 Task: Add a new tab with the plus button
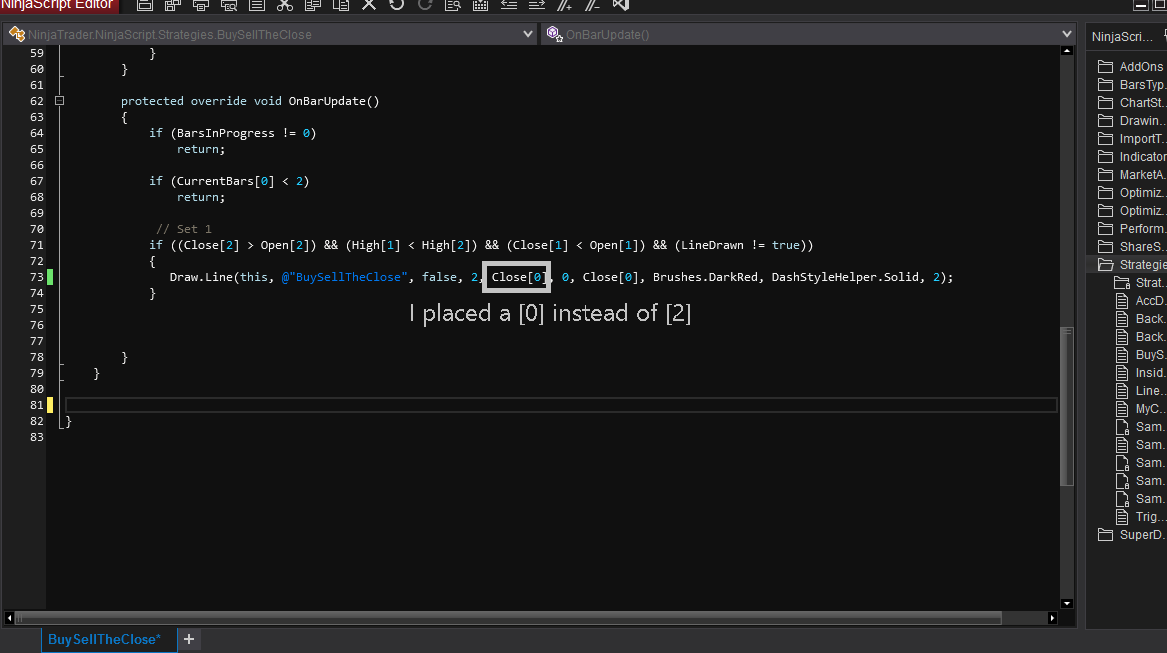pos(189,639)
